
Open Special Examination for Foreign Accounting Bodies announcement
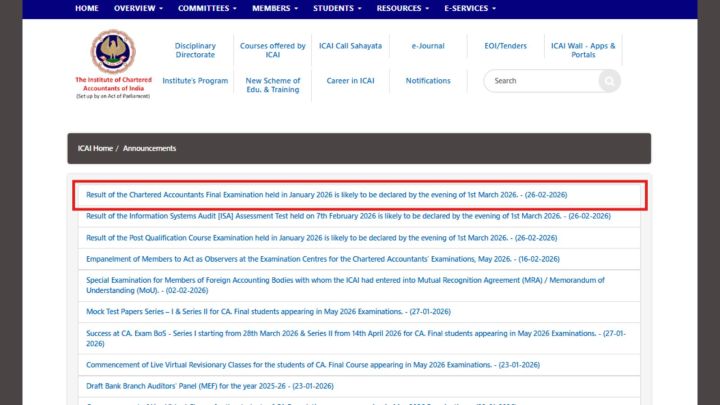(345, 285)
